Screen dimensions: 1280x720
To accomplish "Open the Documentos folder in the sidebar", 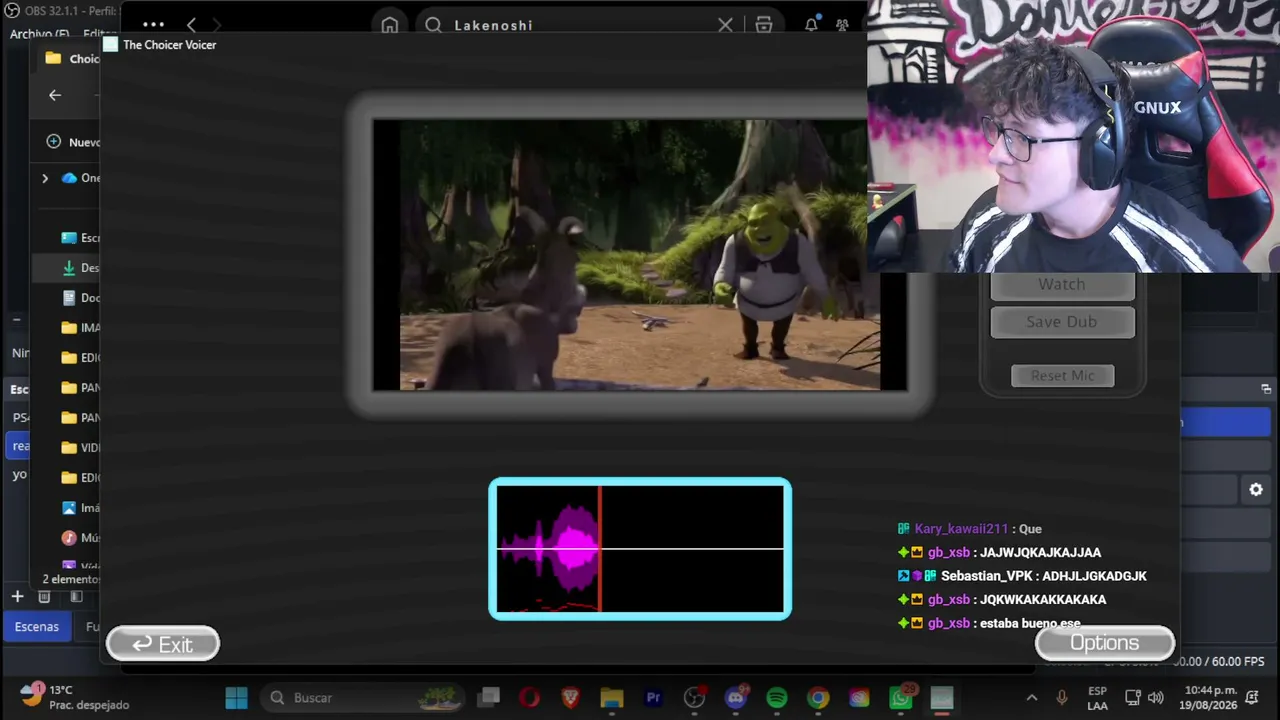I will click(x=81, y=298).
